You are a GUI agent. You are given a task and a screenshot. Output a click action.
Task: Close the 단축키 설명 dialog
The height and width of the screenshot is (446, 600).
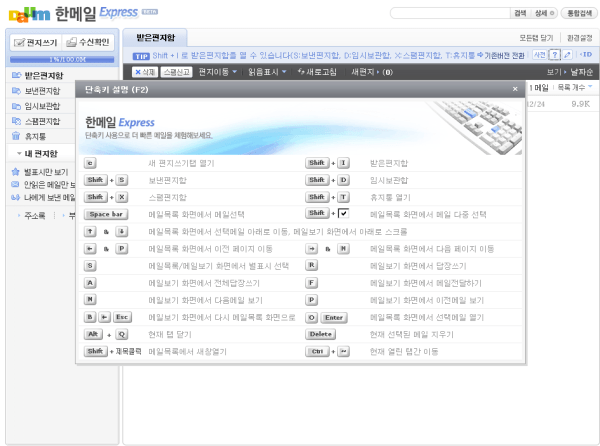pos(515,89)
